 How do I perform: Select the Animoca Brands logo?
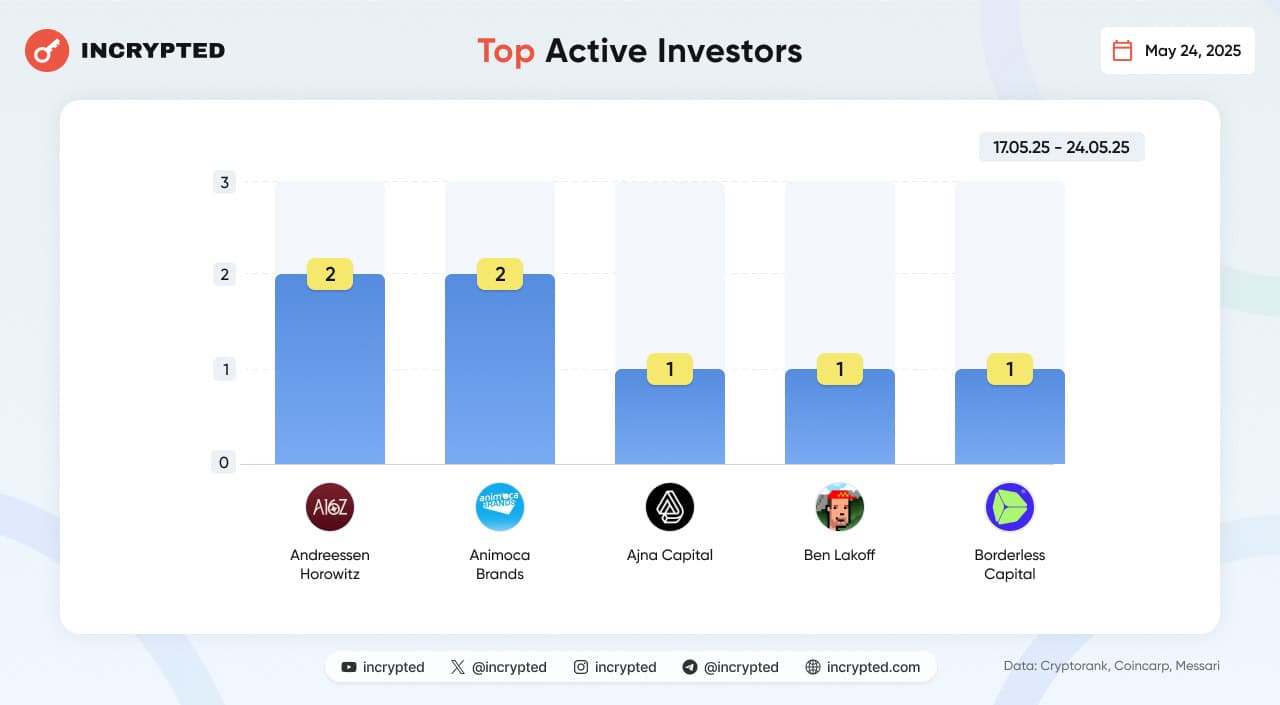[x=500, y=507]
